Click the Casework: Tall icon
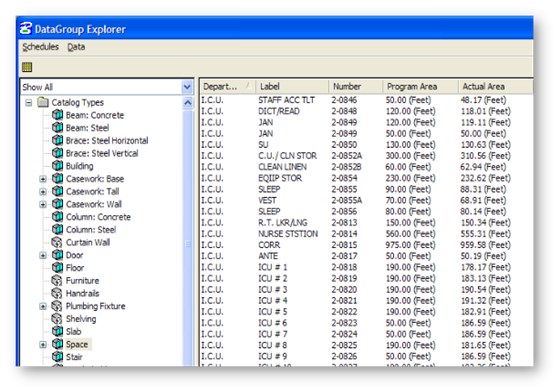The image size is (560, 392). point(57,191)
